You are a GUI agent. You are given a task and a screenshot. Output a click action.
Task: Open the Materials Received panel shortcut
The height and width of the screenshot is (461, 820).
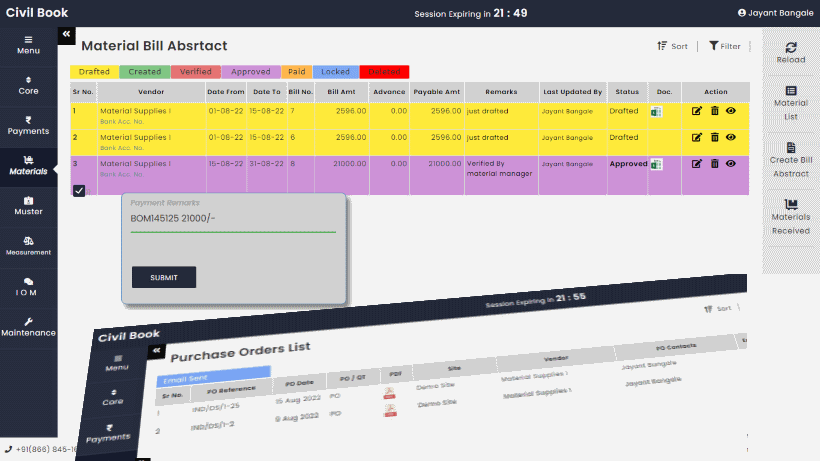click(x=790, y=216)
